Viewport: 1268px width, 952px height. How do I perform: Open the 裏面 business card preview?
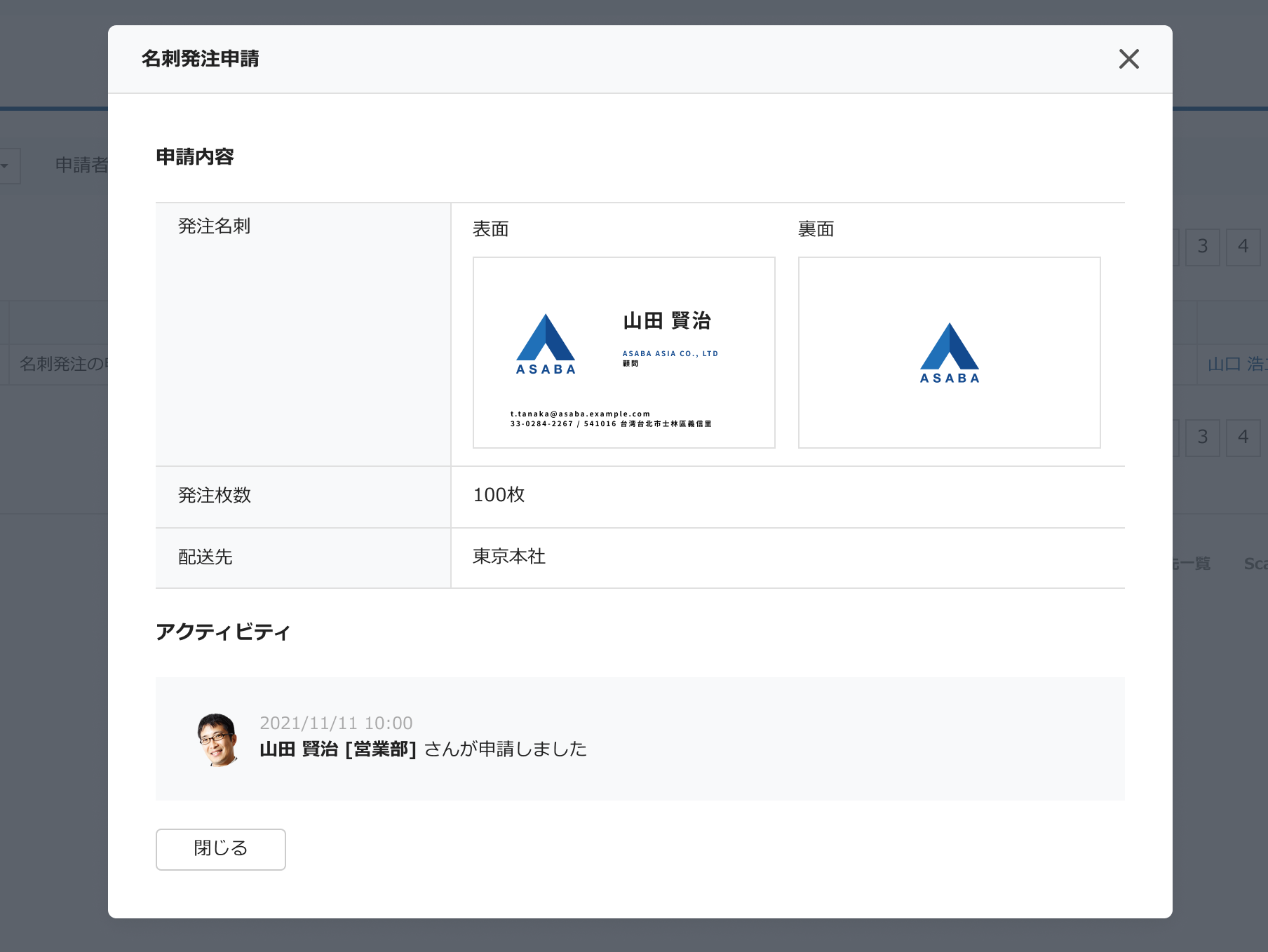coord(949,352)
